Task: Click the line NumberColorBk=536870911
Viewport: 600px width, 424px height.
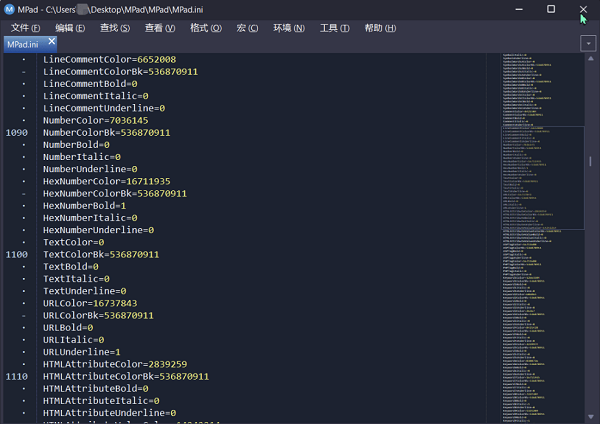Action: click(x=106, y=133)
